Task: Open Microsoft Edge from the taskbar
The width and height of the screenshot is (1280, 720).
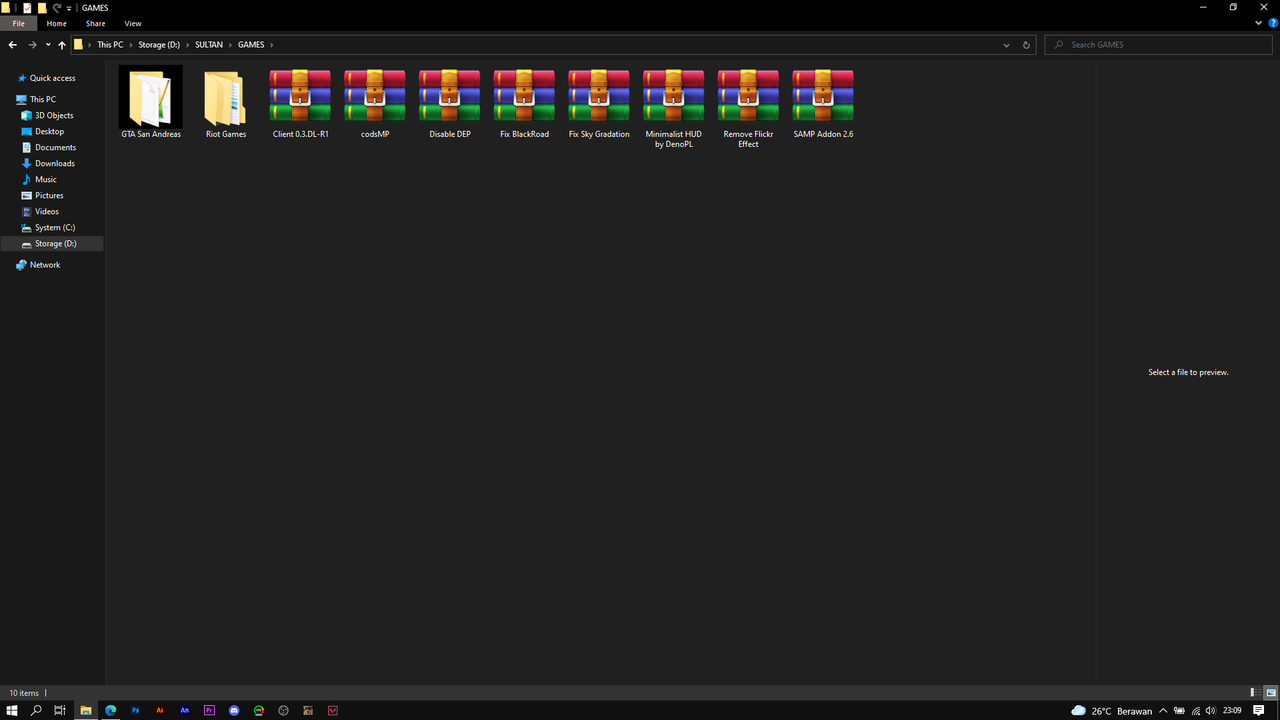Action: (111, 710)
